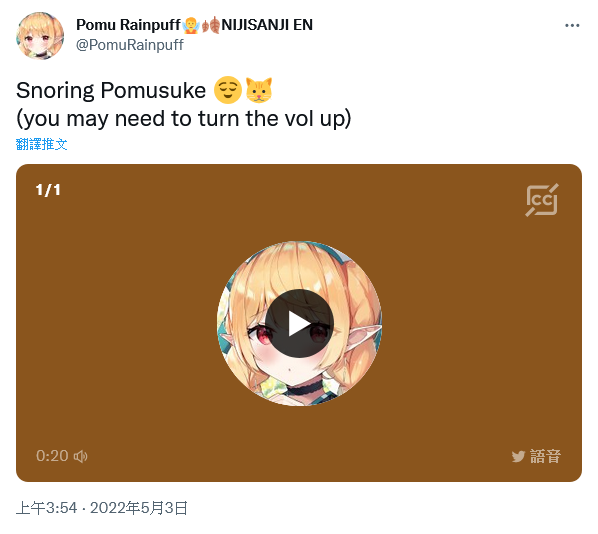Click the Twitter bird voice icon
598x534 pixels.
click(x=518, y=456)
